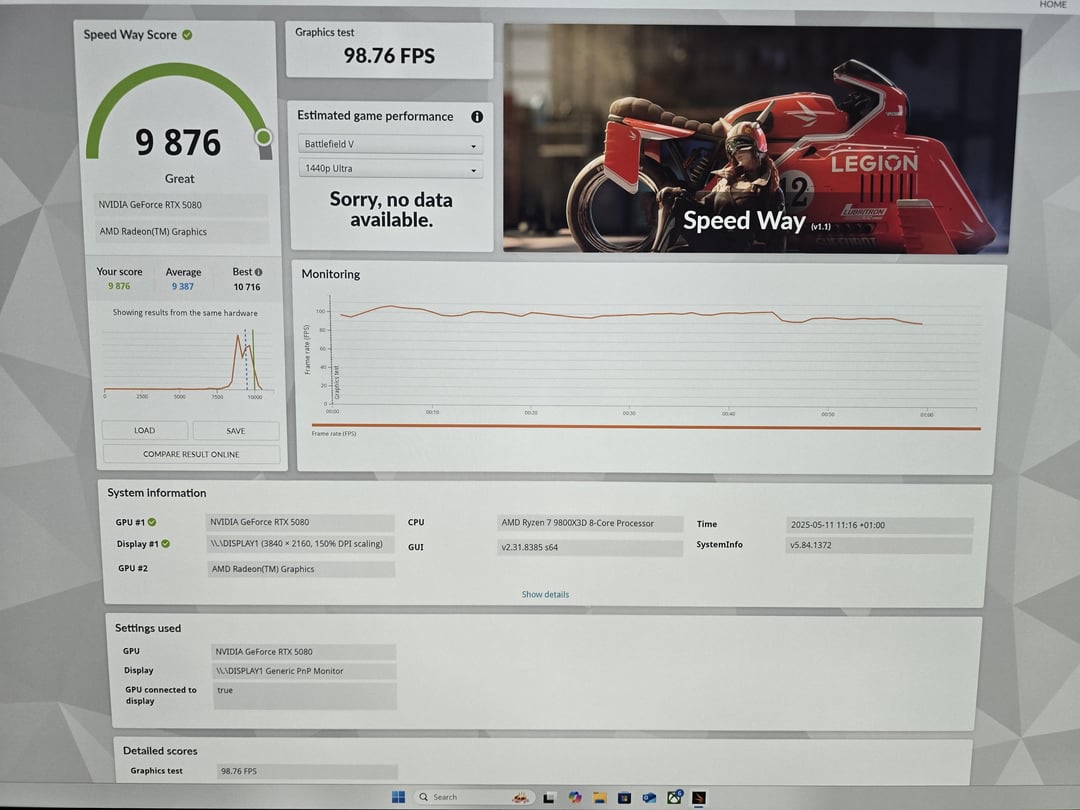Click the Speed Way benchmark thumbnail
This screenshot has height=810, width=1080.
pyautogui.click(x=761, y=139)
